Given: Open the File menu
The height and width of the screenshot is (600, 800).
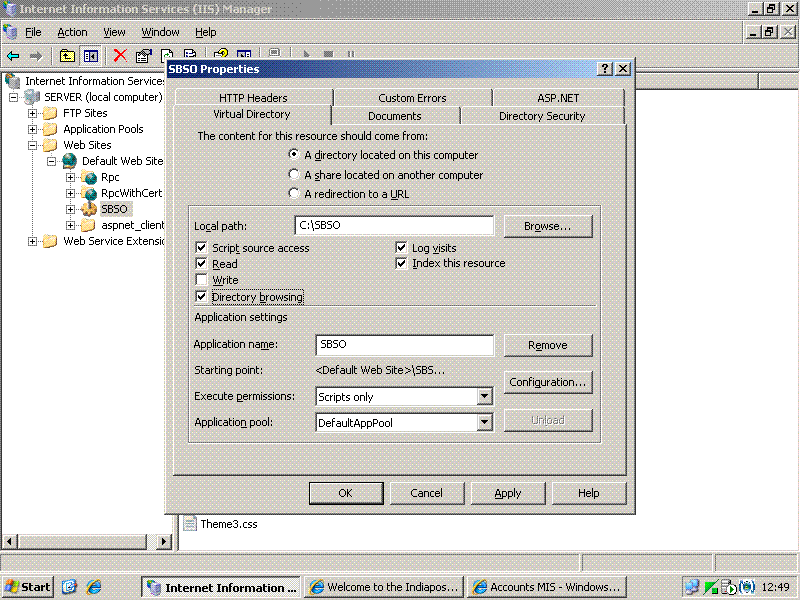Looking at the screenshot, I should [x=33, y=32].
